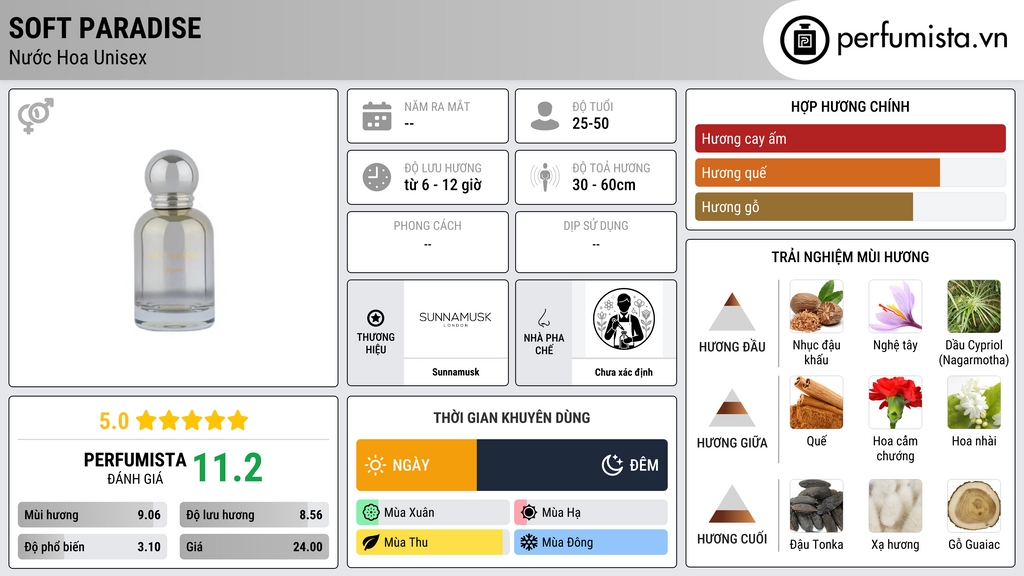Click the calendar icon for Năm ra mắt
1024x576 pixels.
[377, 116]
